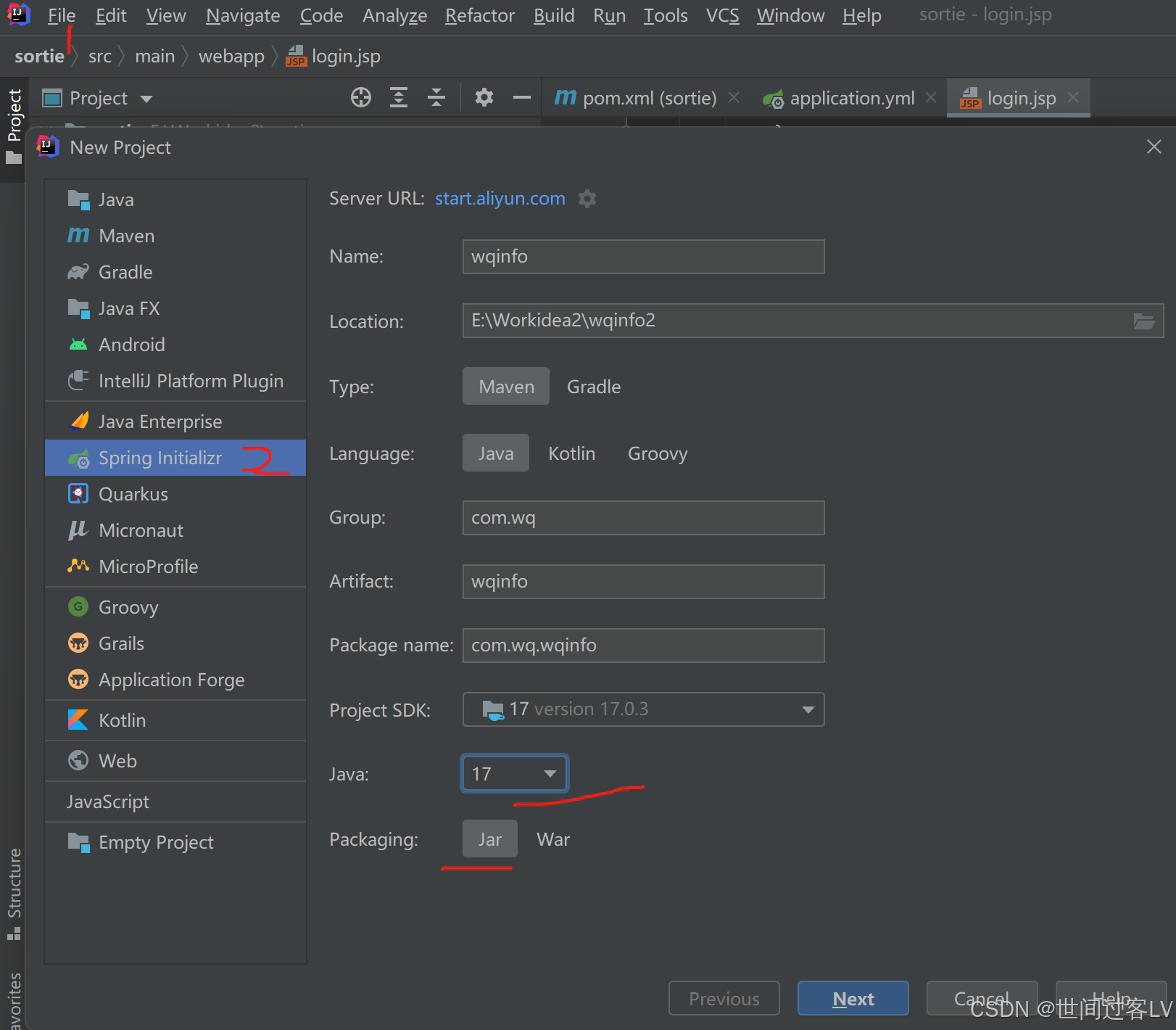The height and width of the screenshot is (1030, 1176).
Task: Click the Location input field
Action: tap(813, 321)
